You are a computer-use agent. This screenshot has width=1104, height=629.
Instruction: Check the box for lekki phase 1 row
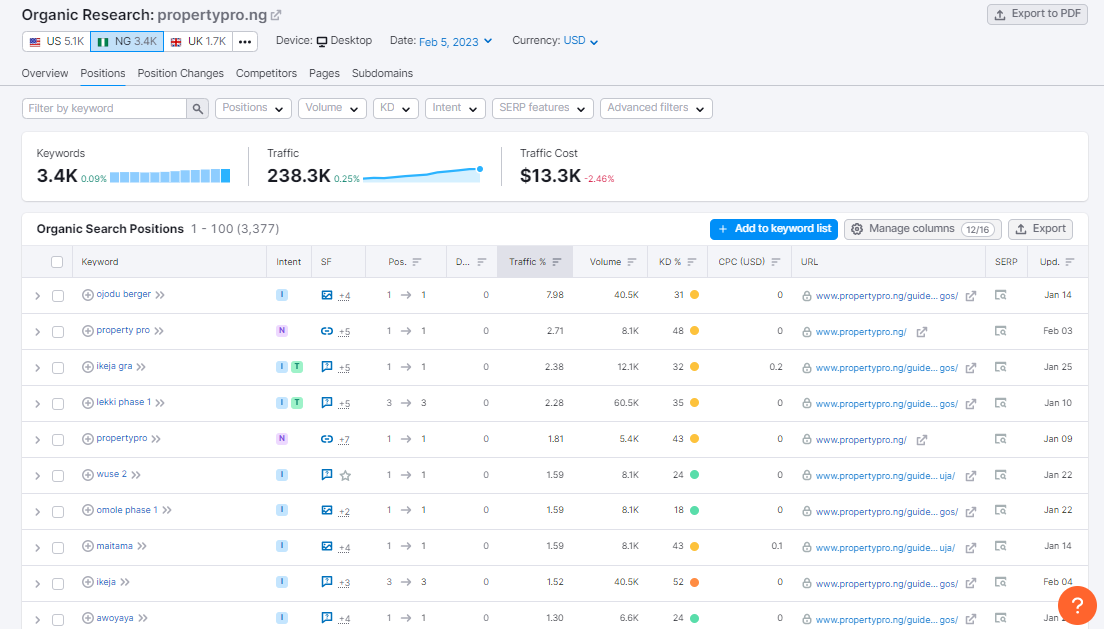(58, 404)
